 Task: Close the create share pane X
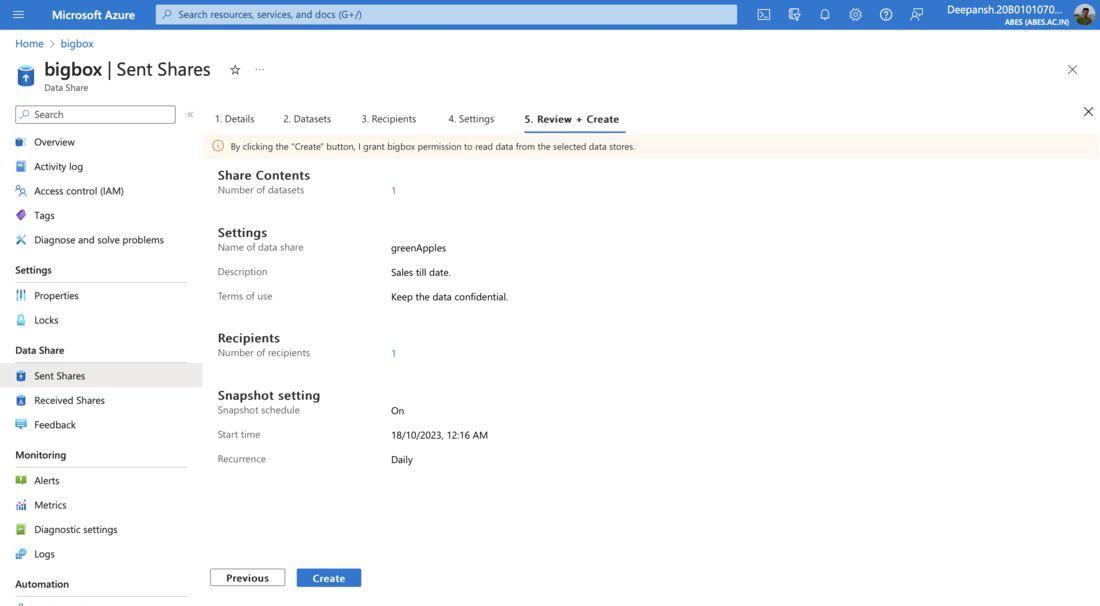[1088, 112]
